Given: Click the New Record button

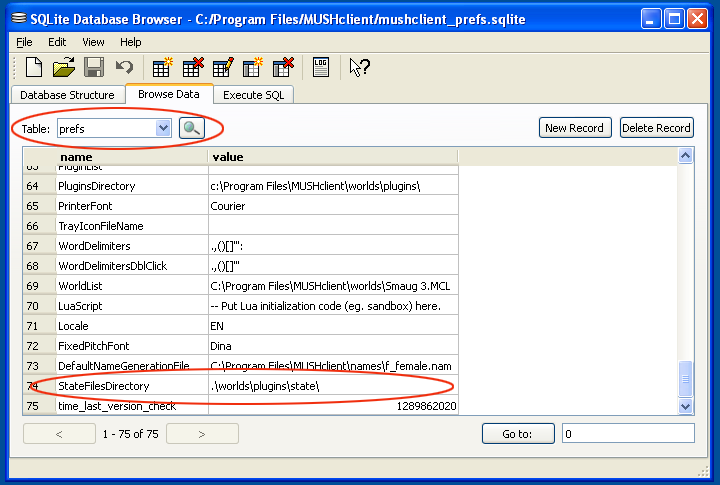Looking at the screenshot, I should pyautogui.click(x=575, y=128).
